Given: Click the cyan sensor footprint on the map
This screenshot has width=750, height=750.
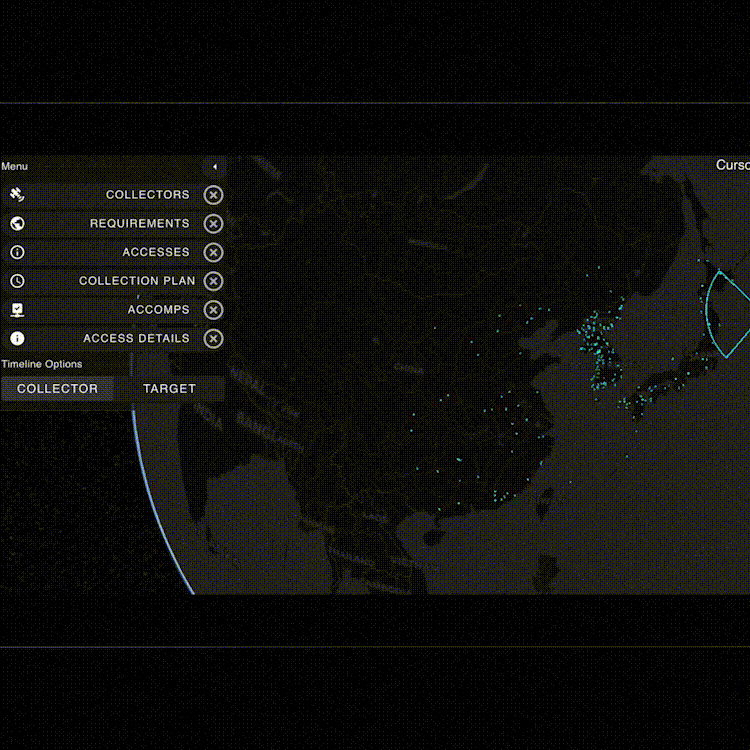Looking at the screenshot, I should [727, 313].
